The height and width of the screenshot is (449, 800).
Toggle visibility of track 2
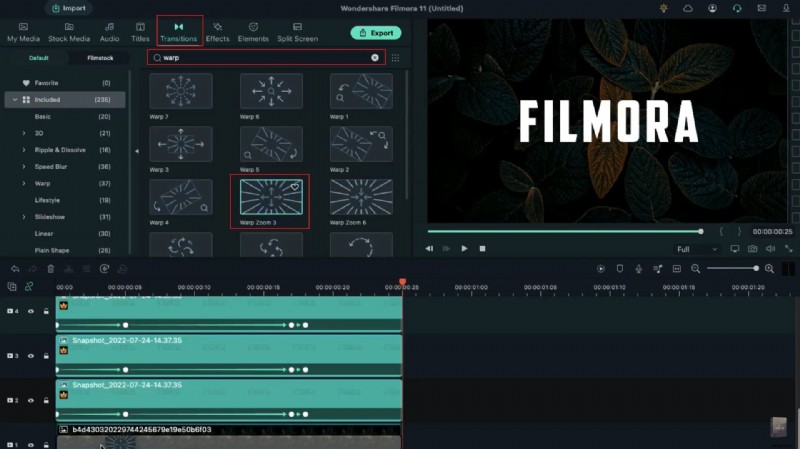(x=31, y=400)
